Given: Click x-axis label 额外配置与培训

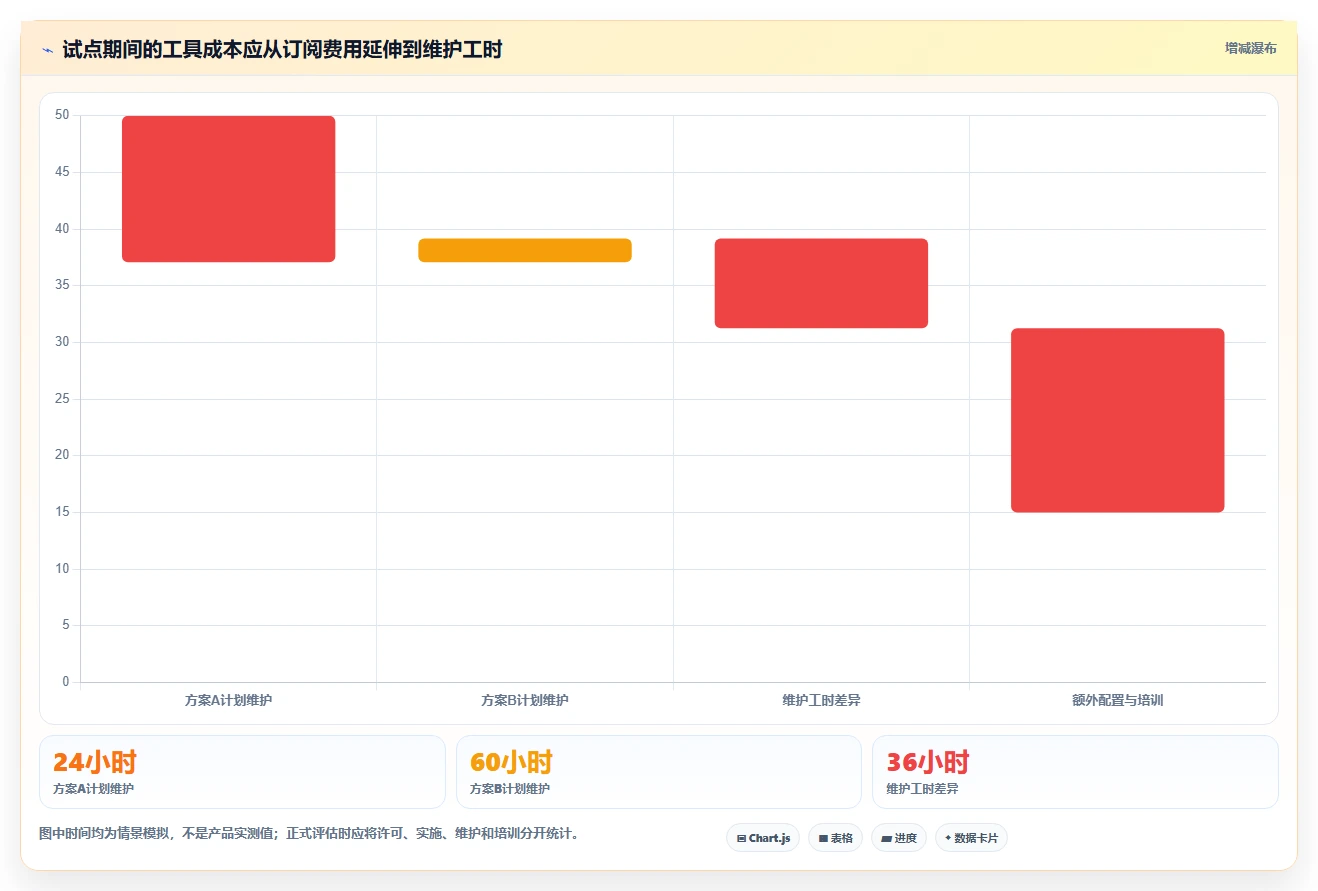Looking at the screenshot, I should pyautogui.click(x=1118, y=700).
